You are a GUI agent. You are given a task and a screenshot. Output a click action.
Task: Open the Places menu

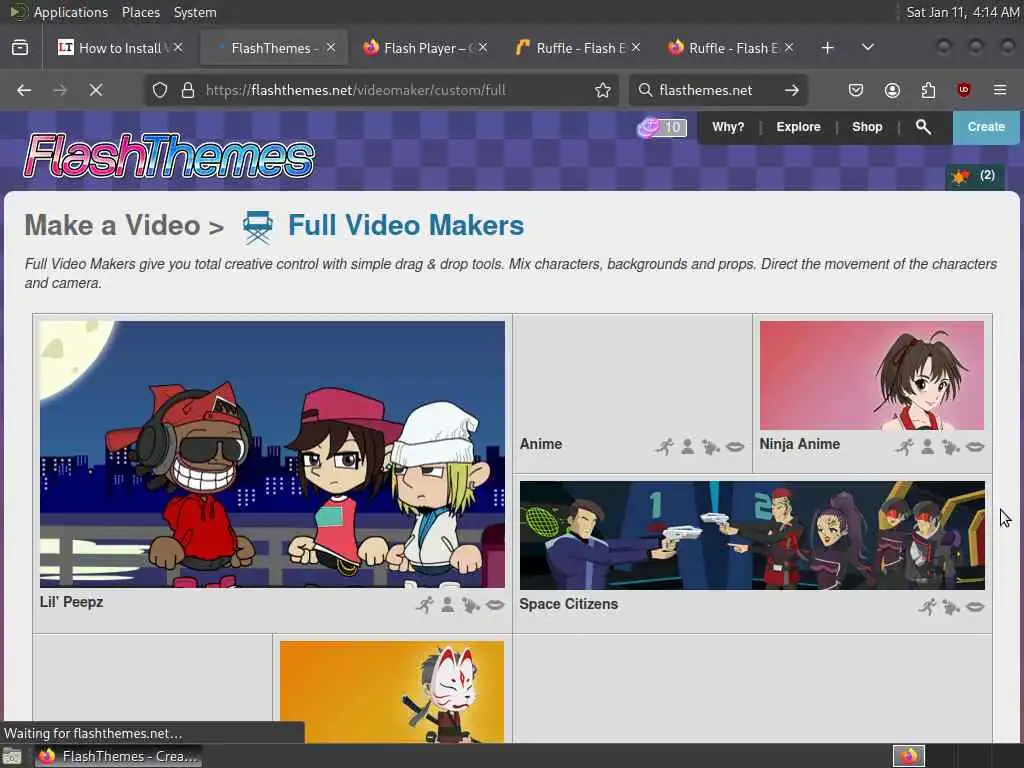coord(141,12)
